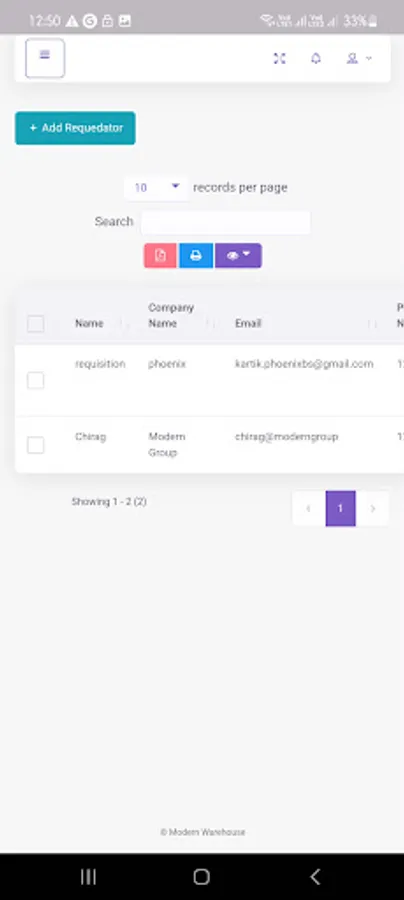Screen dimensions: 404x900
Task: Click chirag@moderngroup email cell
Action: point(286,437)
